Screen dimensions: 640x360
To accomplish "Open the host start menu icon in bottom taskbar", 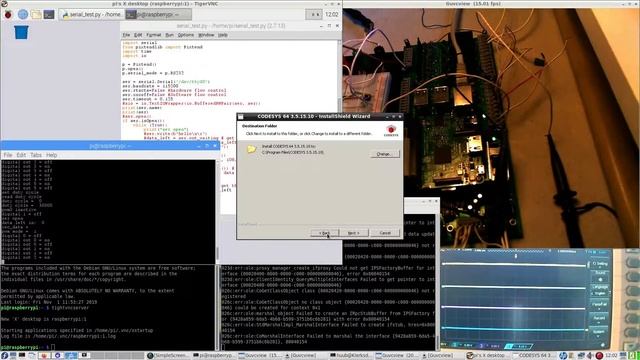I will 4,356.
